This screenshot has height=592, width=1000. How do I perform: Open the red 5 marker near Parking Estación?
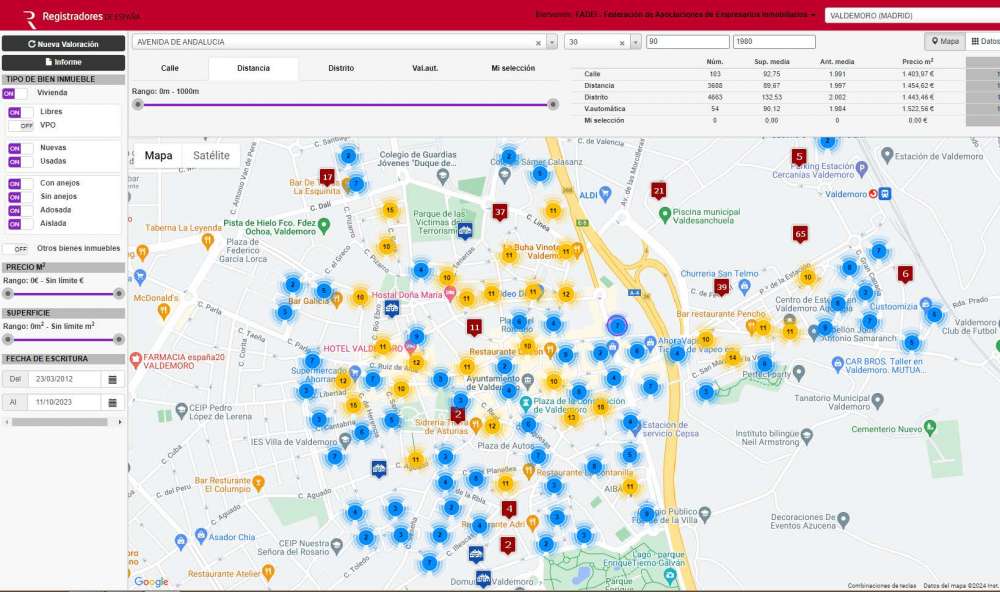(x=799, y=157)
